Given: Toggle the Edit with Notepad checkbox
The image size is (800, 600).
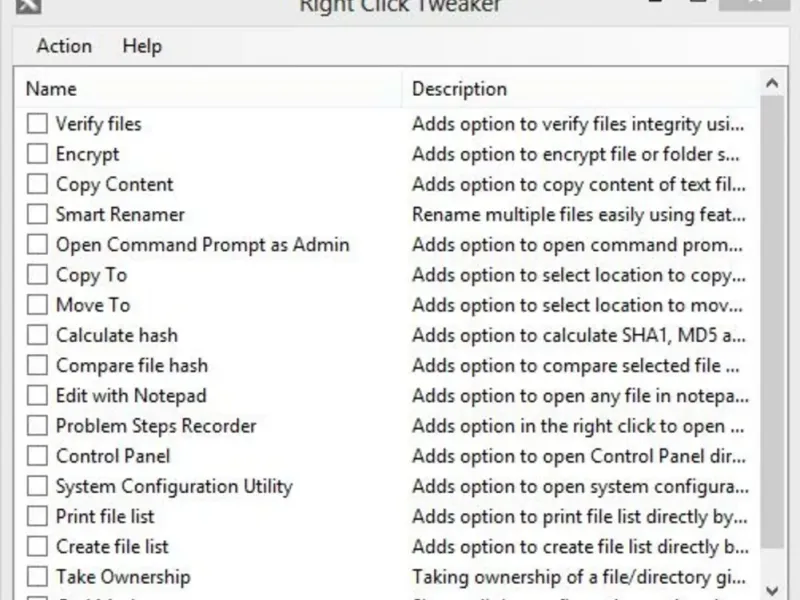Looking at the screenshot, I should tap(38, 396).
